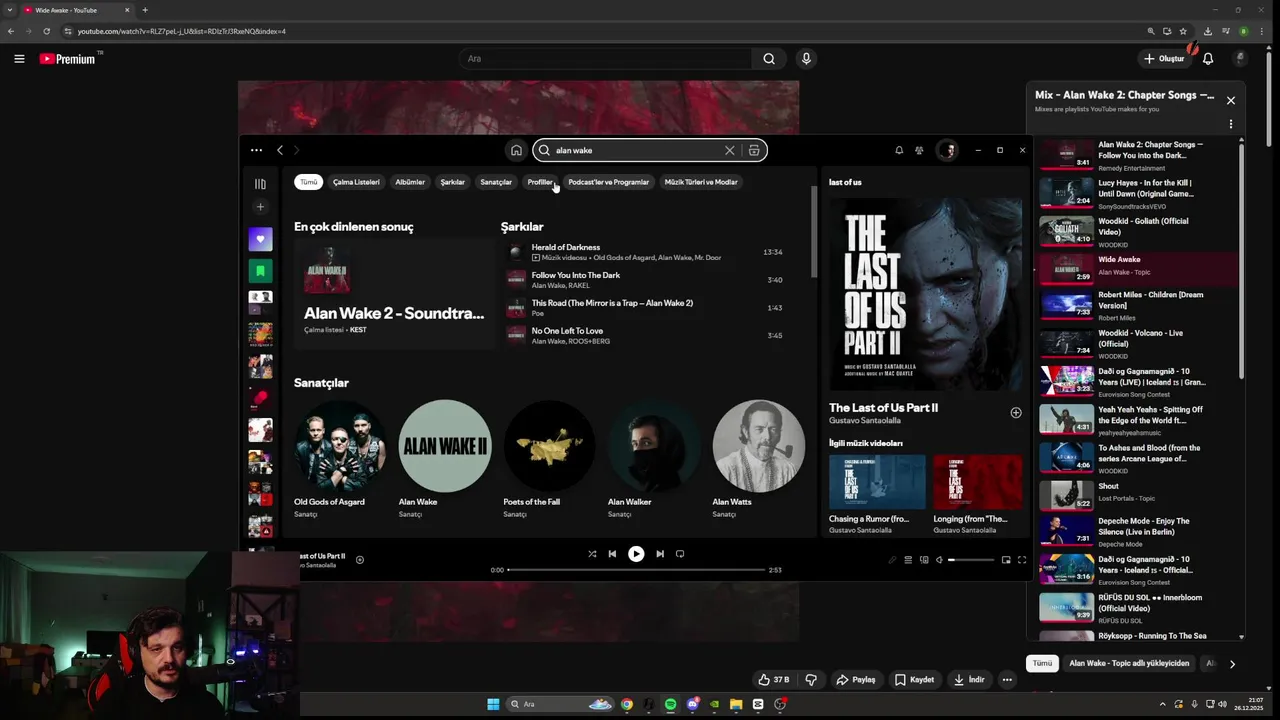Play song Follow You Into The Dark
Viewport: 1280px width, 720px height.
coord(576,275)
